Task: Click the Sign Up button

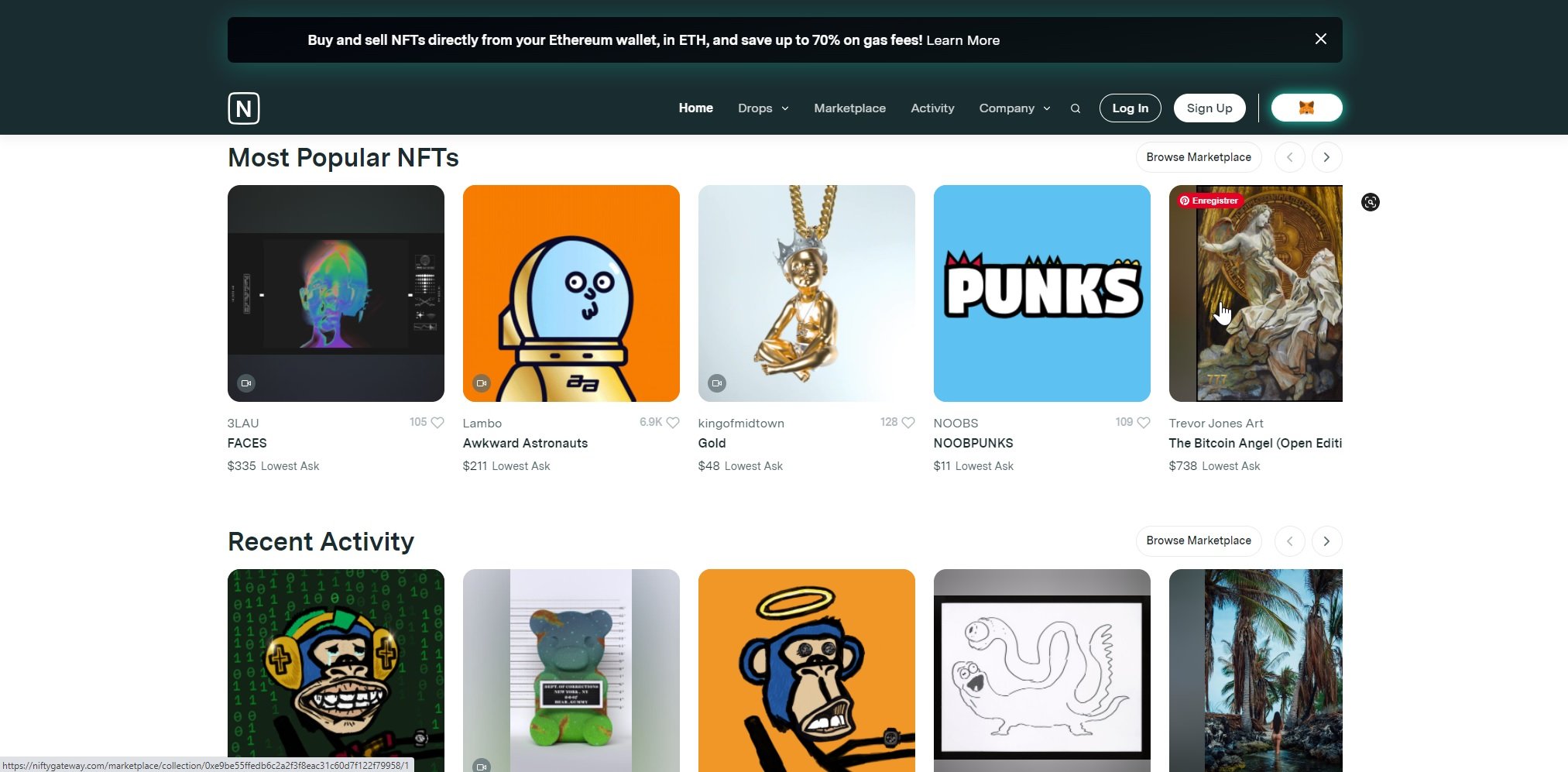Action: (x=1209, y=108)
